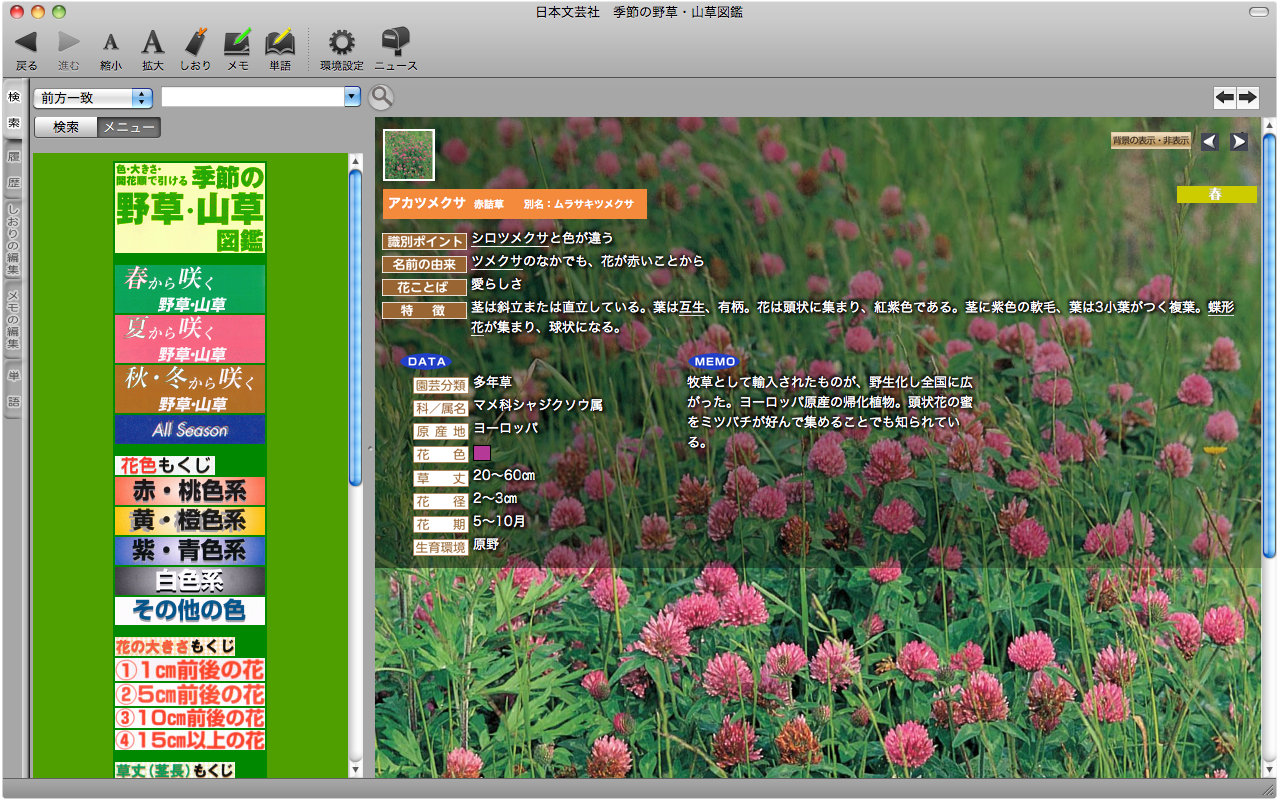Image resolution: width=1280 pixels, height=800 pixels.
Task: Toggle 背景の表示・非表示 background display
Action: (1151, 141)
